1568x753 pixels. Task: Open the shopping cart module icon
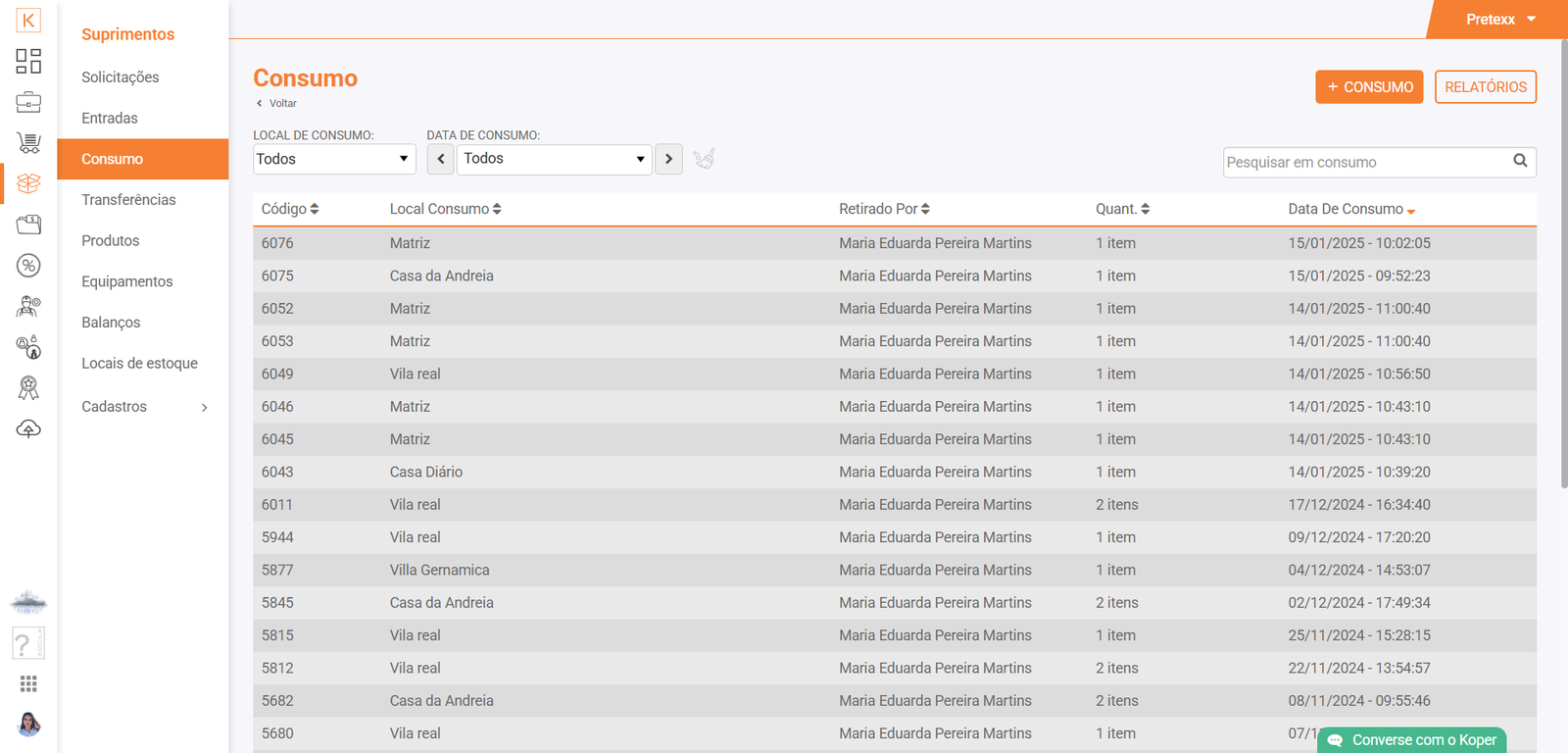click(28, 143)
